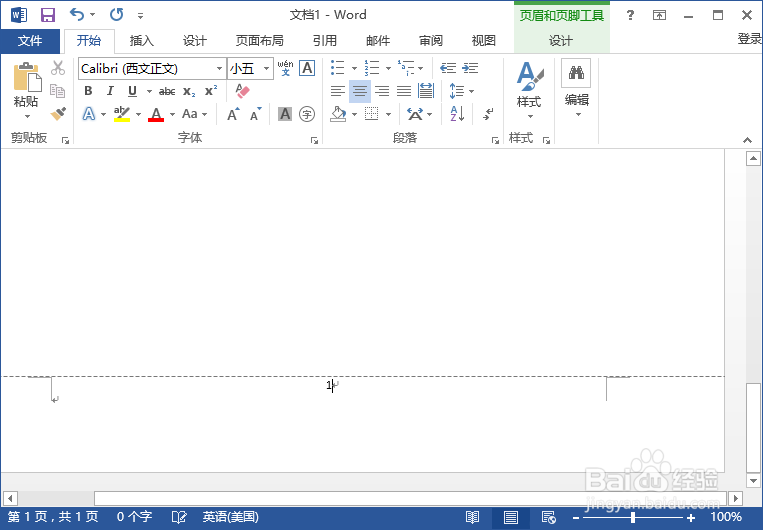
Task: Expand the multilevel list dropdown
Action: [420, 68]
